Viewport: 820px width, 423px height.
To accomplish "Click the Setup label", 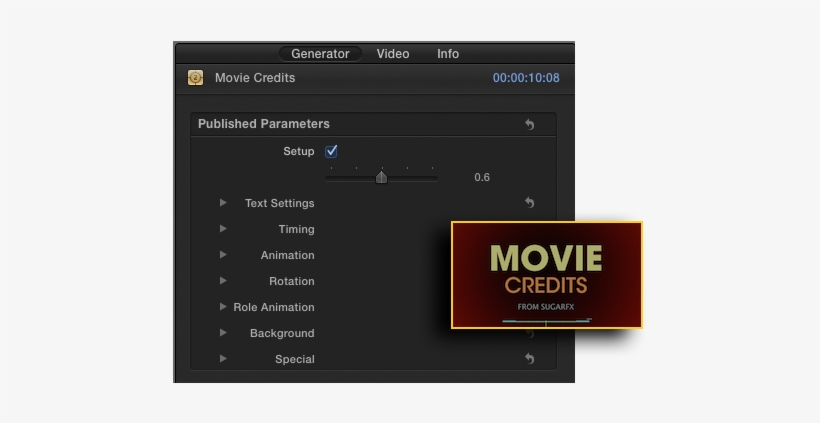I will (x=299, y=151).
